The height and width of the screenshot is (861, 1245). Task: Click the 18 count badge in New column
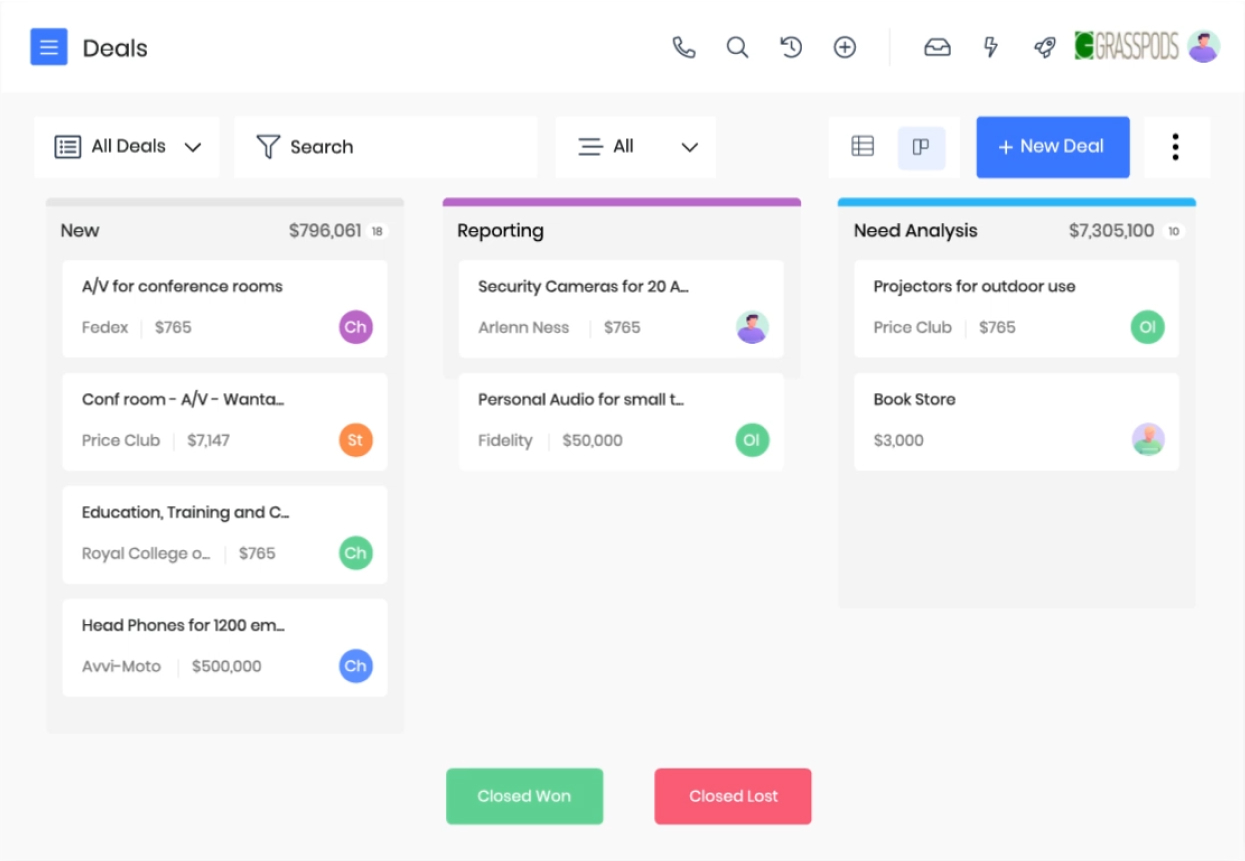(377, 231)
